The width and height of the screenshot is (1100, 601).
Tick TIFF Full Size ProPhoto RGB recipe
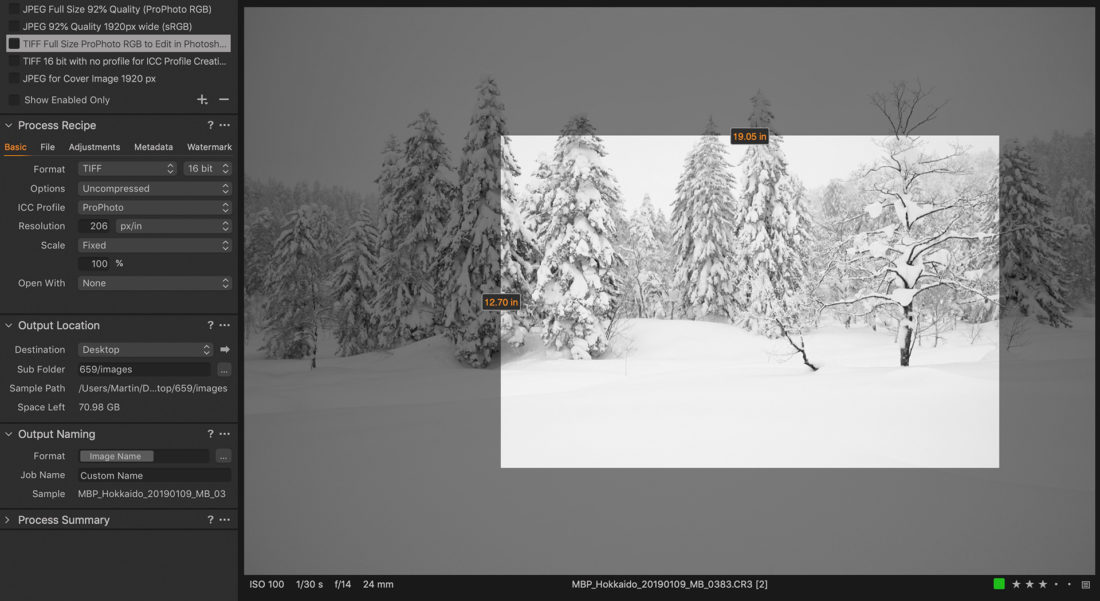pyautogui.click(x=14, y=44)
